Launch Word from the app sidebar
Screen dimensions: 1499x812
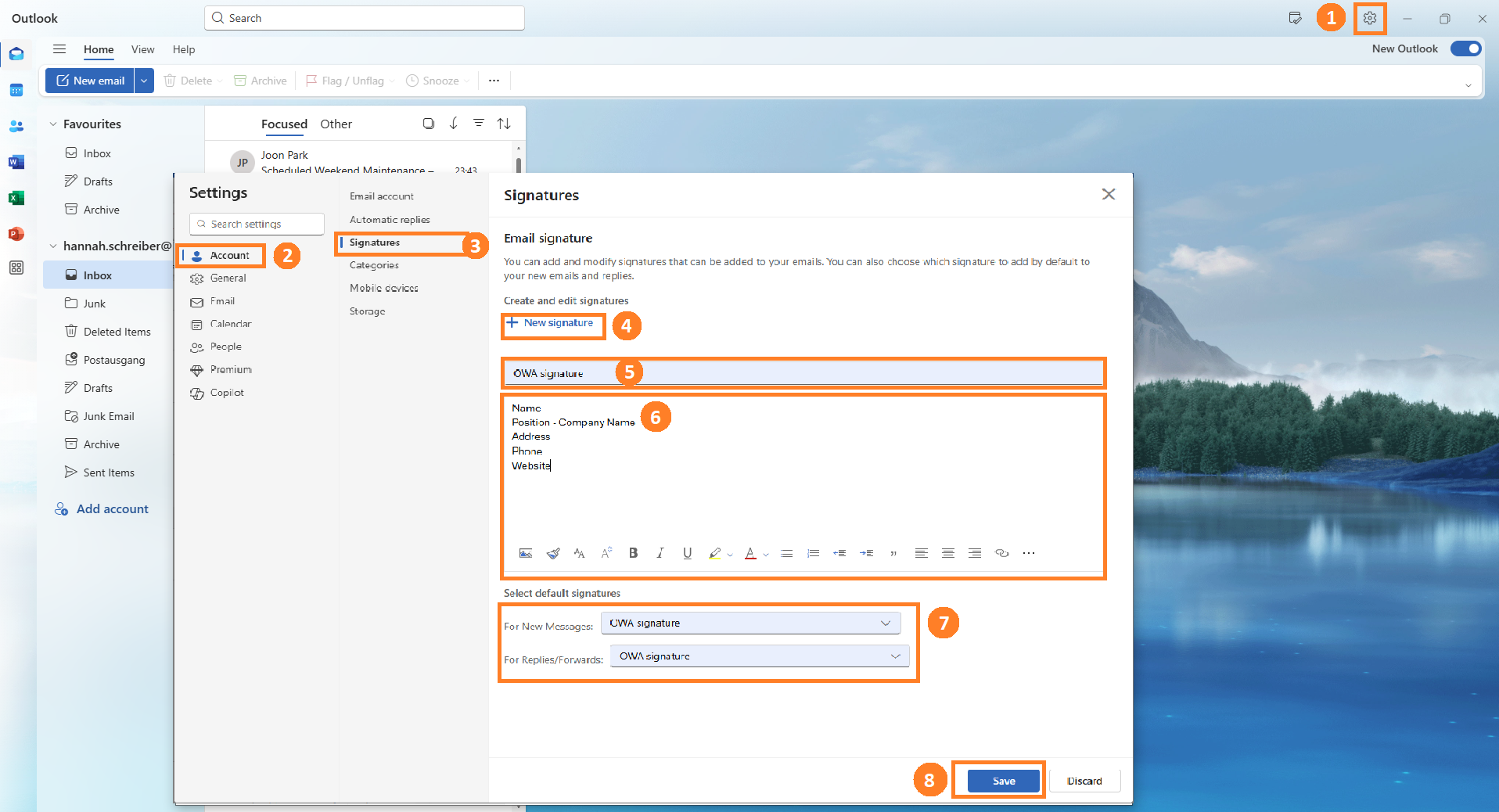(16, 162)
